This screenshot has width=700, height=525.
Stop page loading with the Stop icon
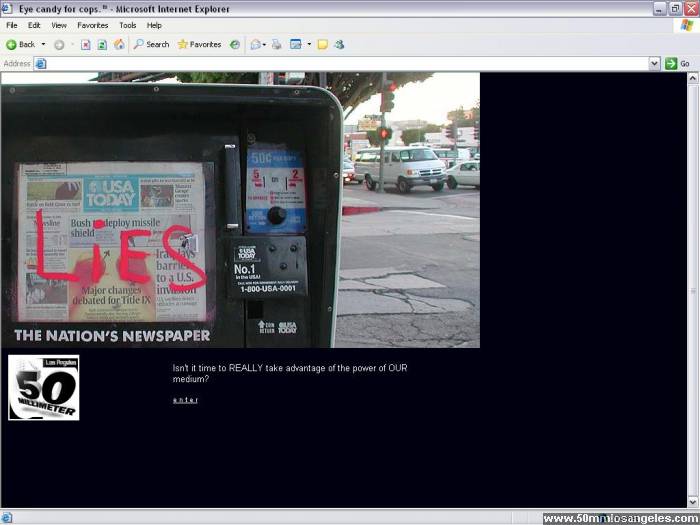tap(85, 45)
